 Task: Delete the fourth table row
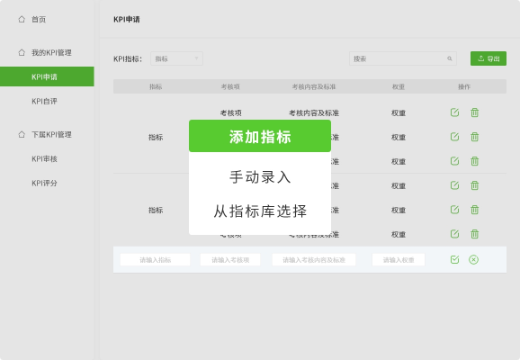(474, 186)
